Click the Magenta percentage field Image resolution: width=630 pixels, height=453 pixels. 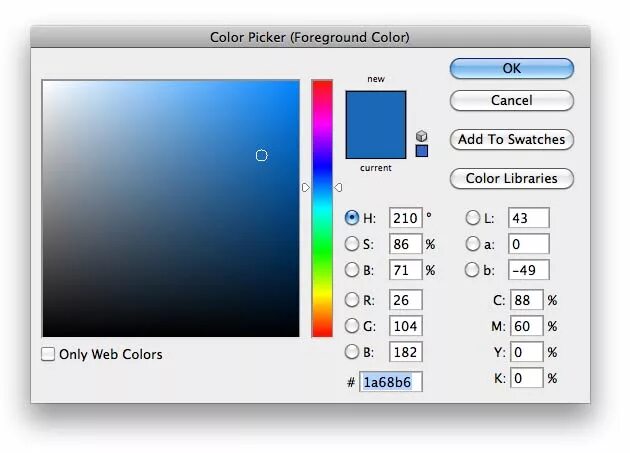pyautogui.click(x=526, y=326)
